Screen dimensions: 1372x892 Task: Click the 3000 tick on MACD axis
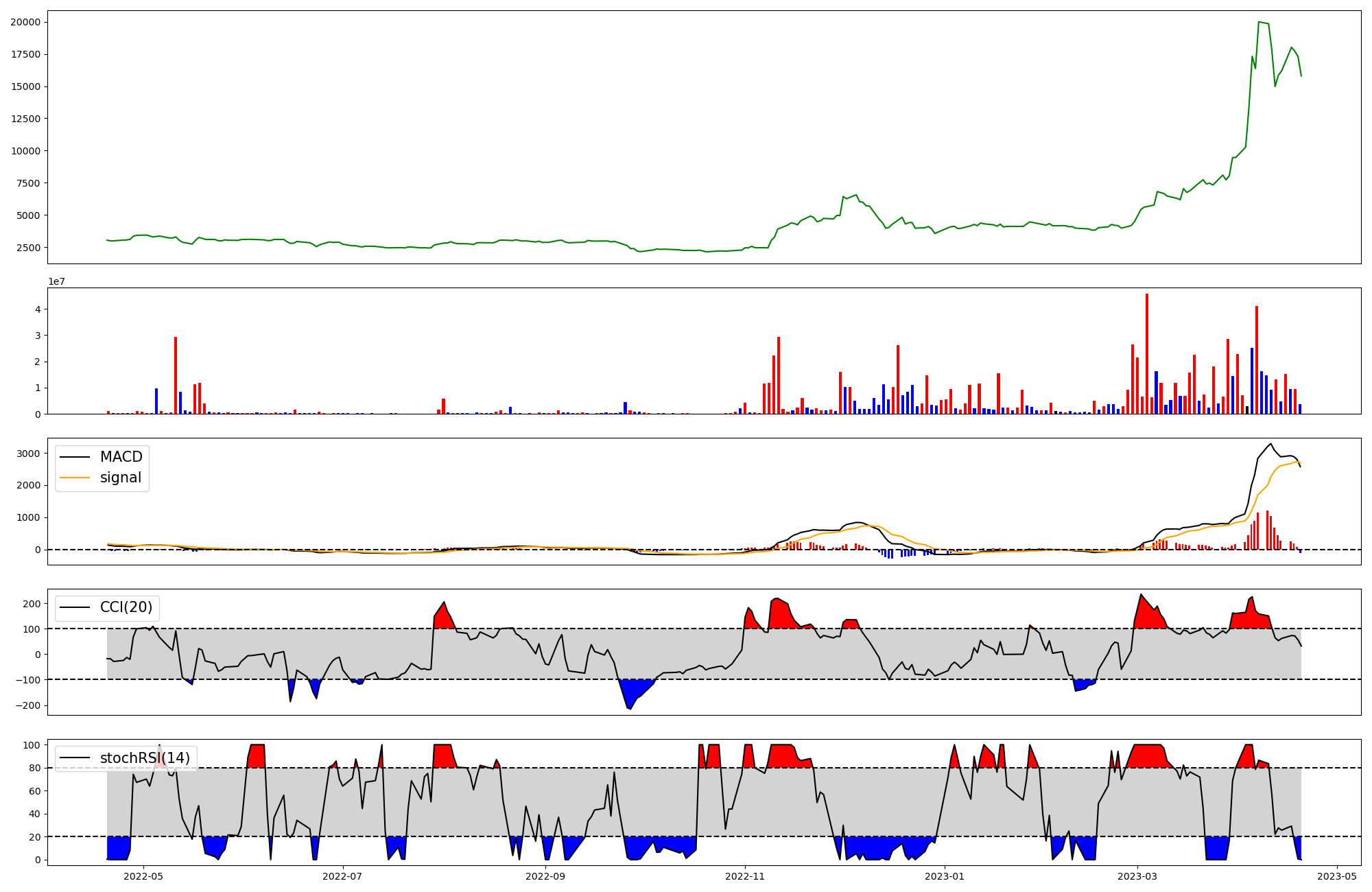coord(27,454)
